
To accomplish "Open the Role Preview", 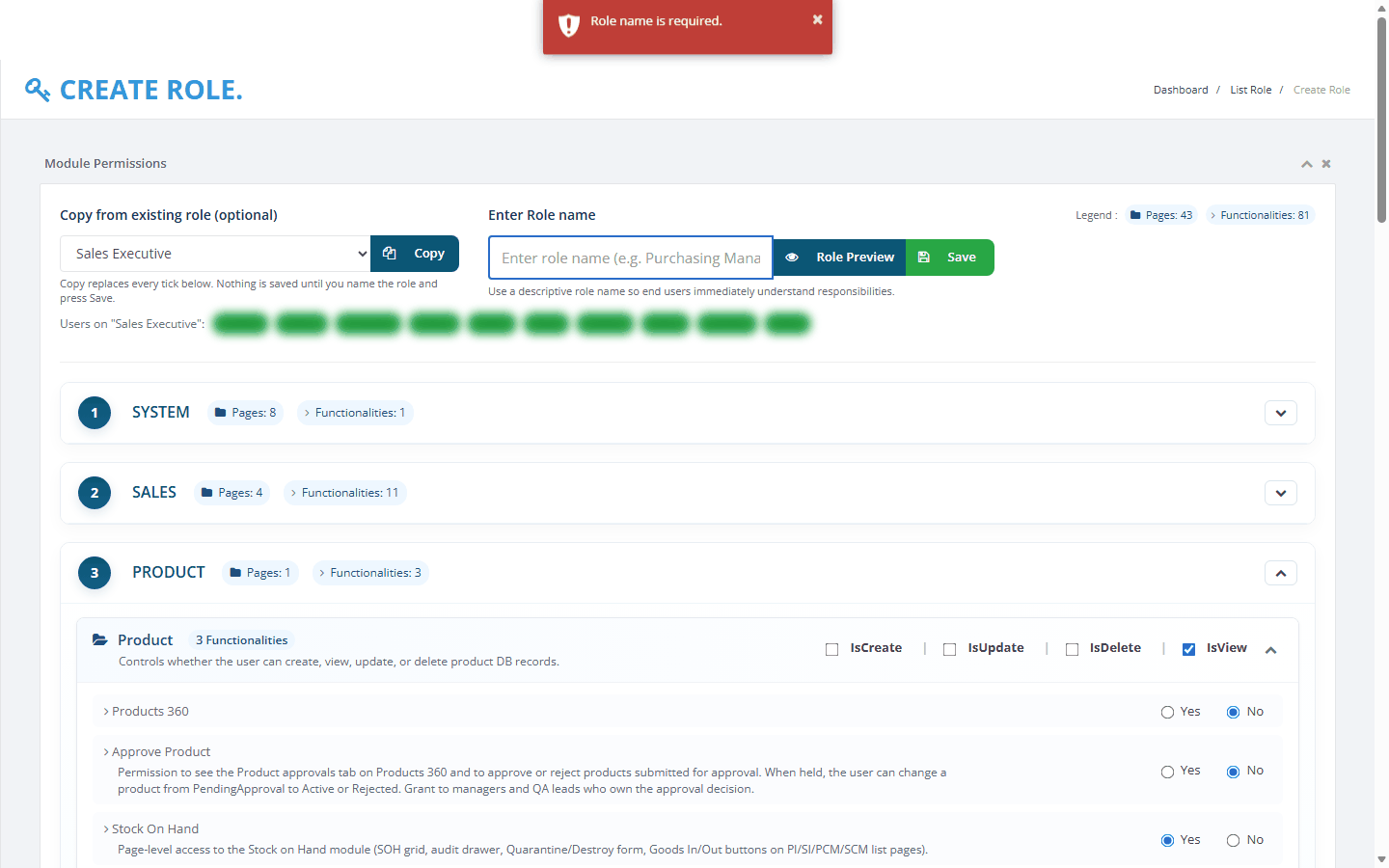I will (x=839, y=258).
